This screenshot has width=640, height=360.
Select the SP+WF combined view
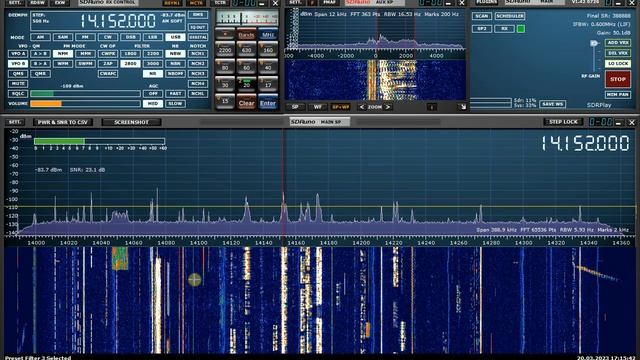coord(340,107)
